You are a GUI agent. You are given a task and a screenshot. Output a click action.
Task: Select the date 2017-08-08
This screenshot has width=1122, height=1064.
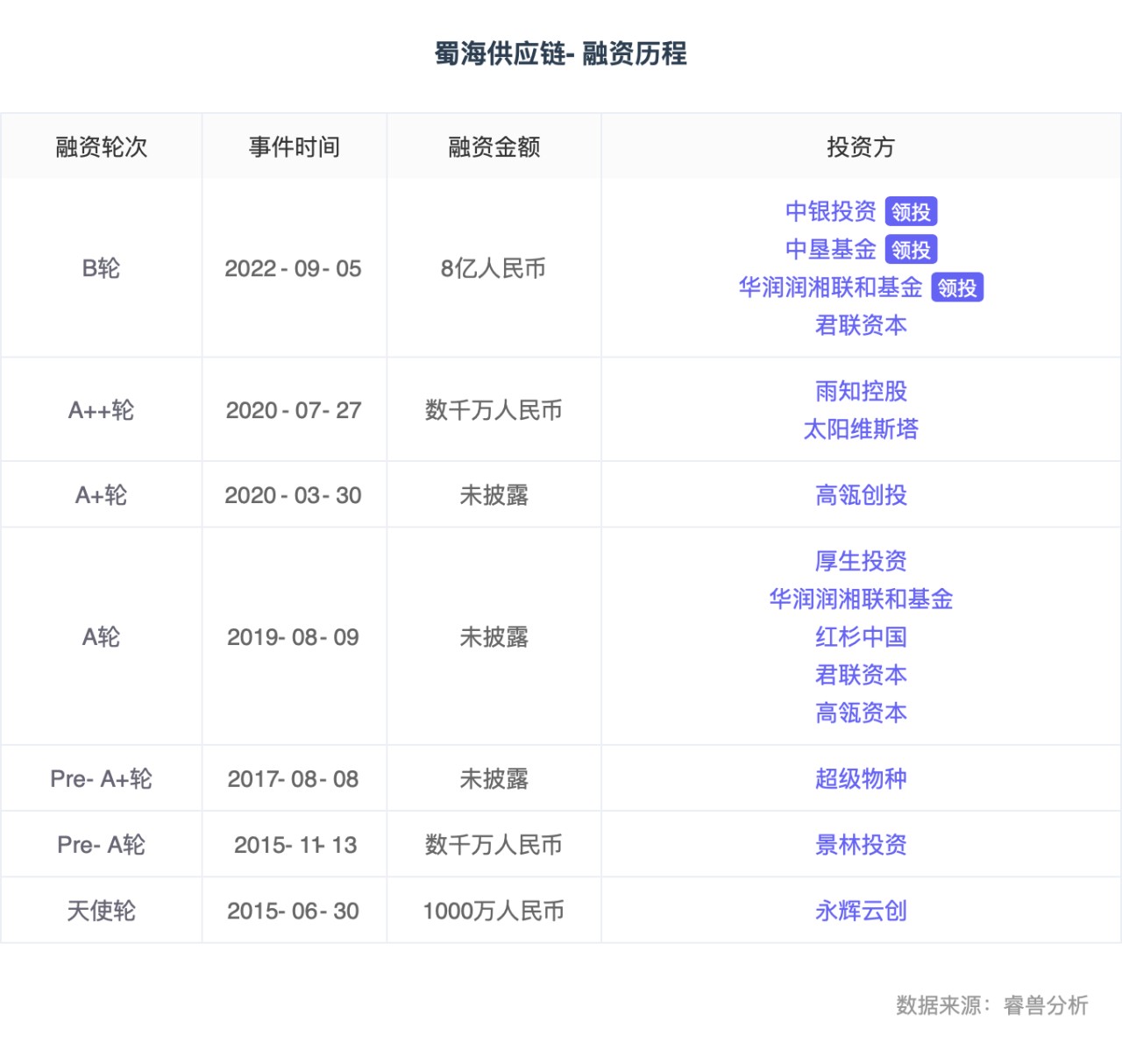294,778
